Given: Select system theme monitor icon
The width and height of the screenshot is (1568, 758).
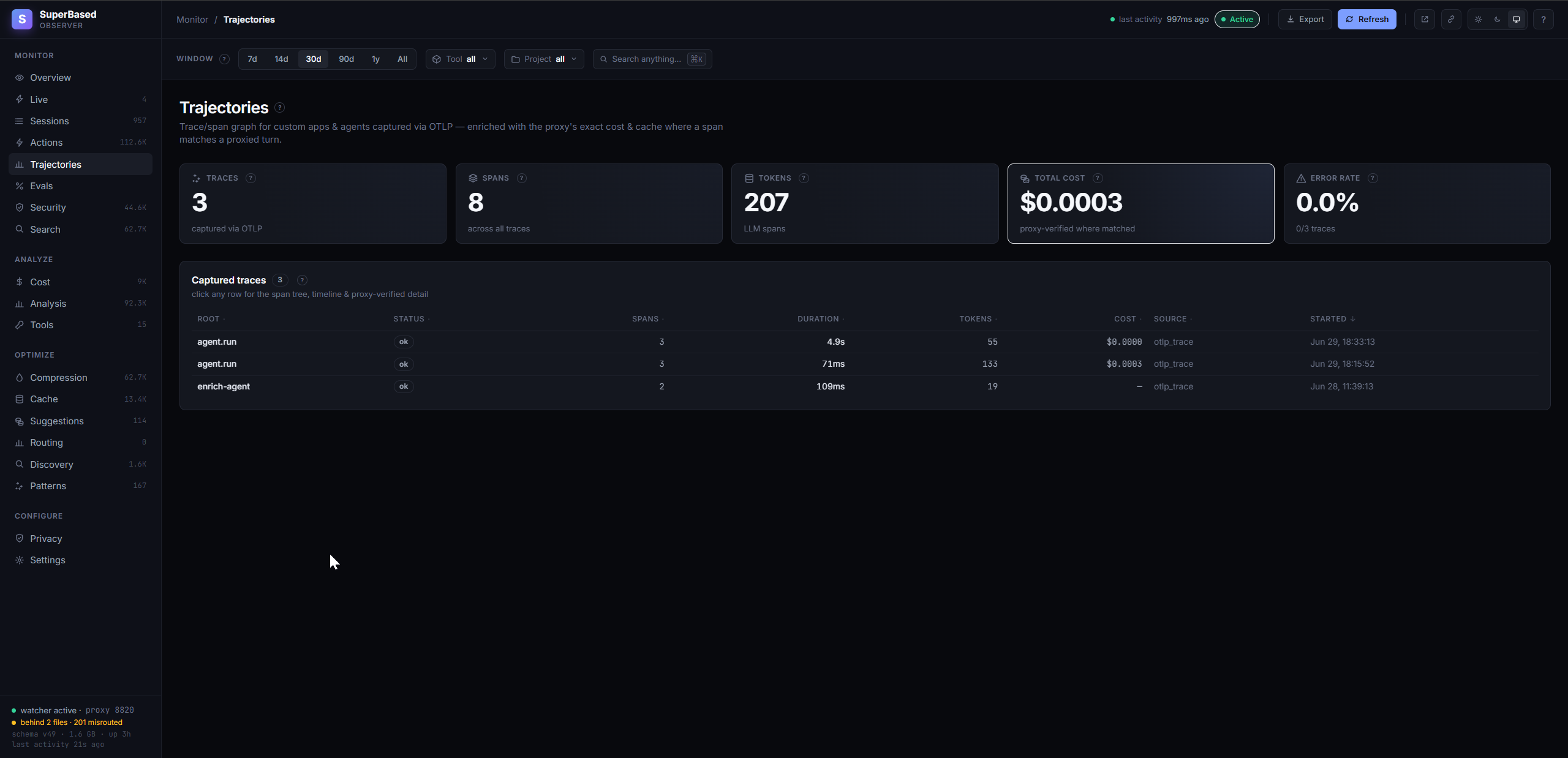Looking at the screenshot, I should [x=1517, y=20].
